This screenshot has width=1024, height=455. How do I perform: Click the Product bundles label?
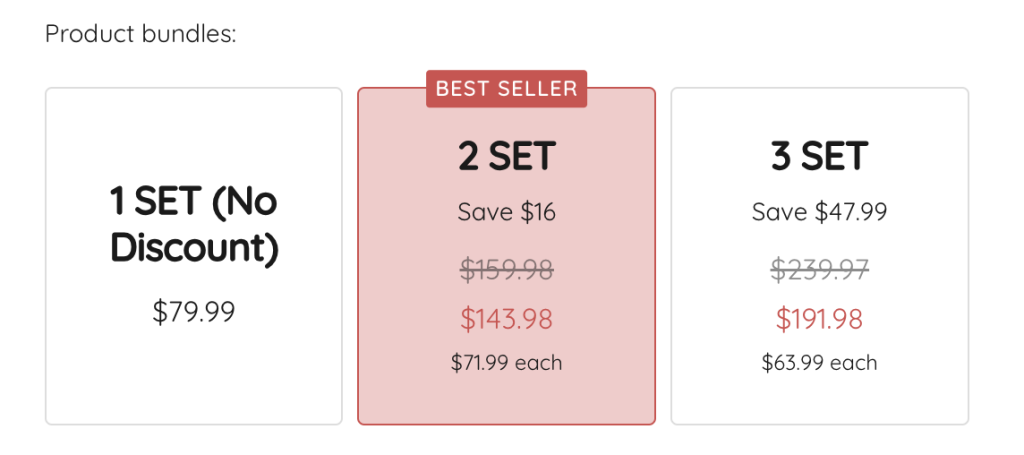click(141, 34)
